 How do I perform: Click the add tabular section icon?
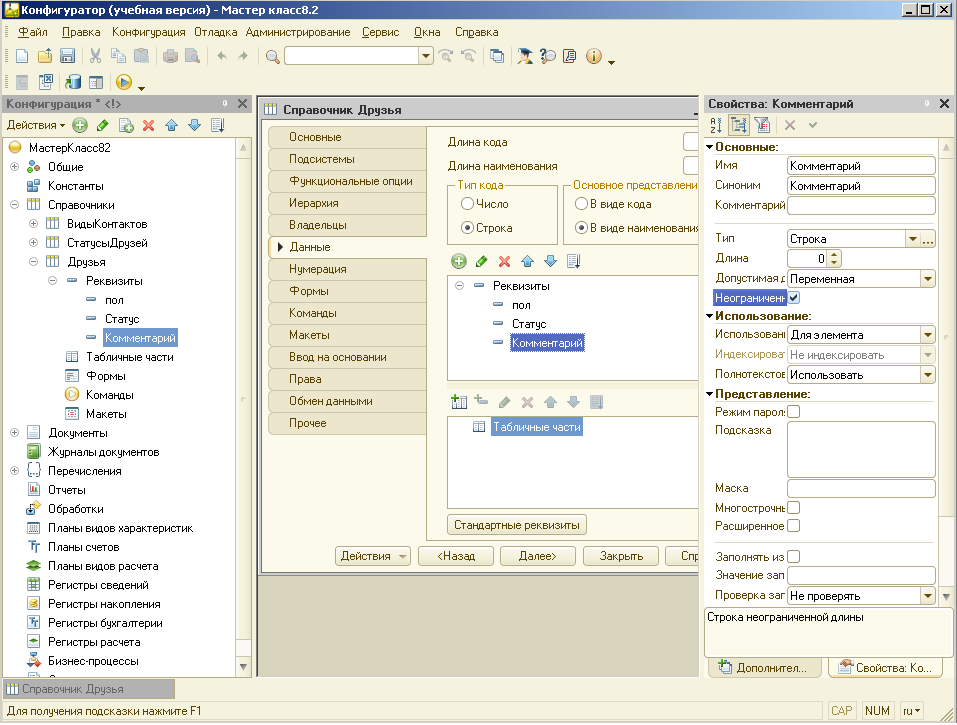point(459,402)
